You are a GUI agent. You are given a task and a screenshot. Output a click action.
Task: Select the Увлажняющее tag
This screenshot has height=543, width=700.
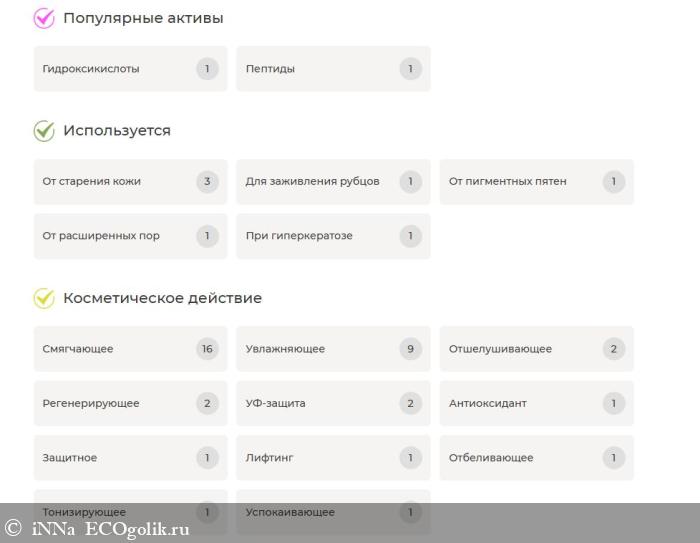(333, 349)
